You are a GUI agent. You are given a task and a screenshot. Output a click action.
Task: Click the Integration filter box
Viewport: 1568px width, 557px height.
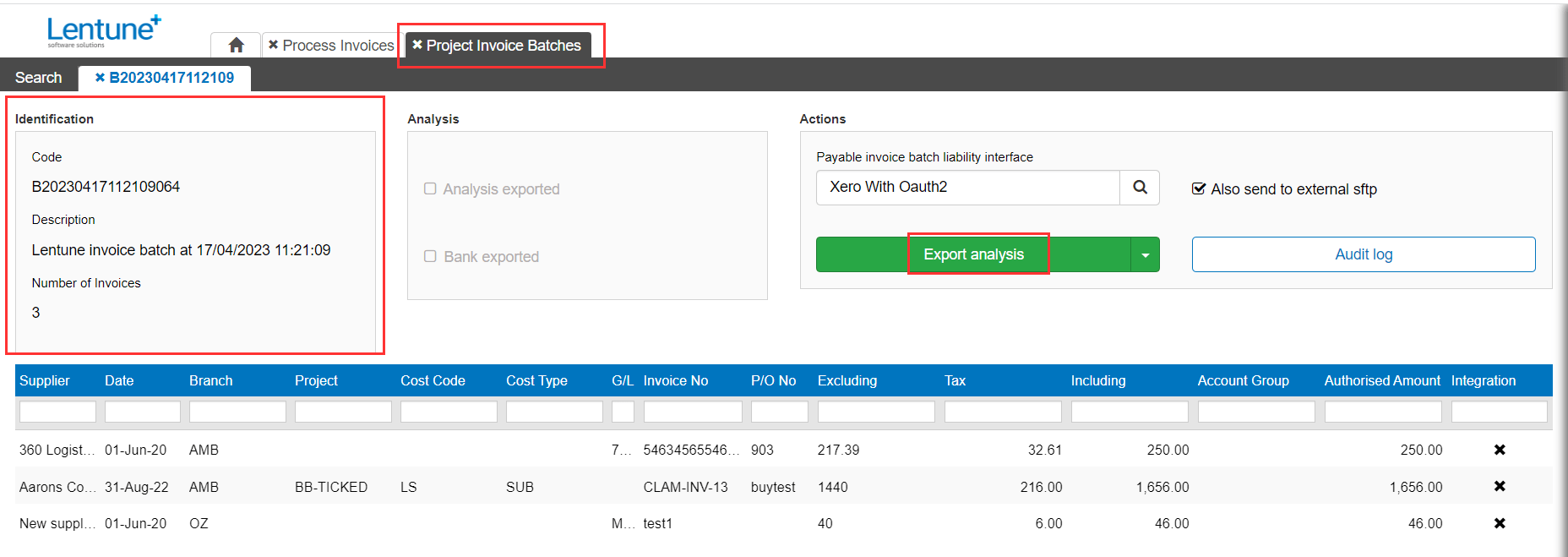[x=1500, y=412]
